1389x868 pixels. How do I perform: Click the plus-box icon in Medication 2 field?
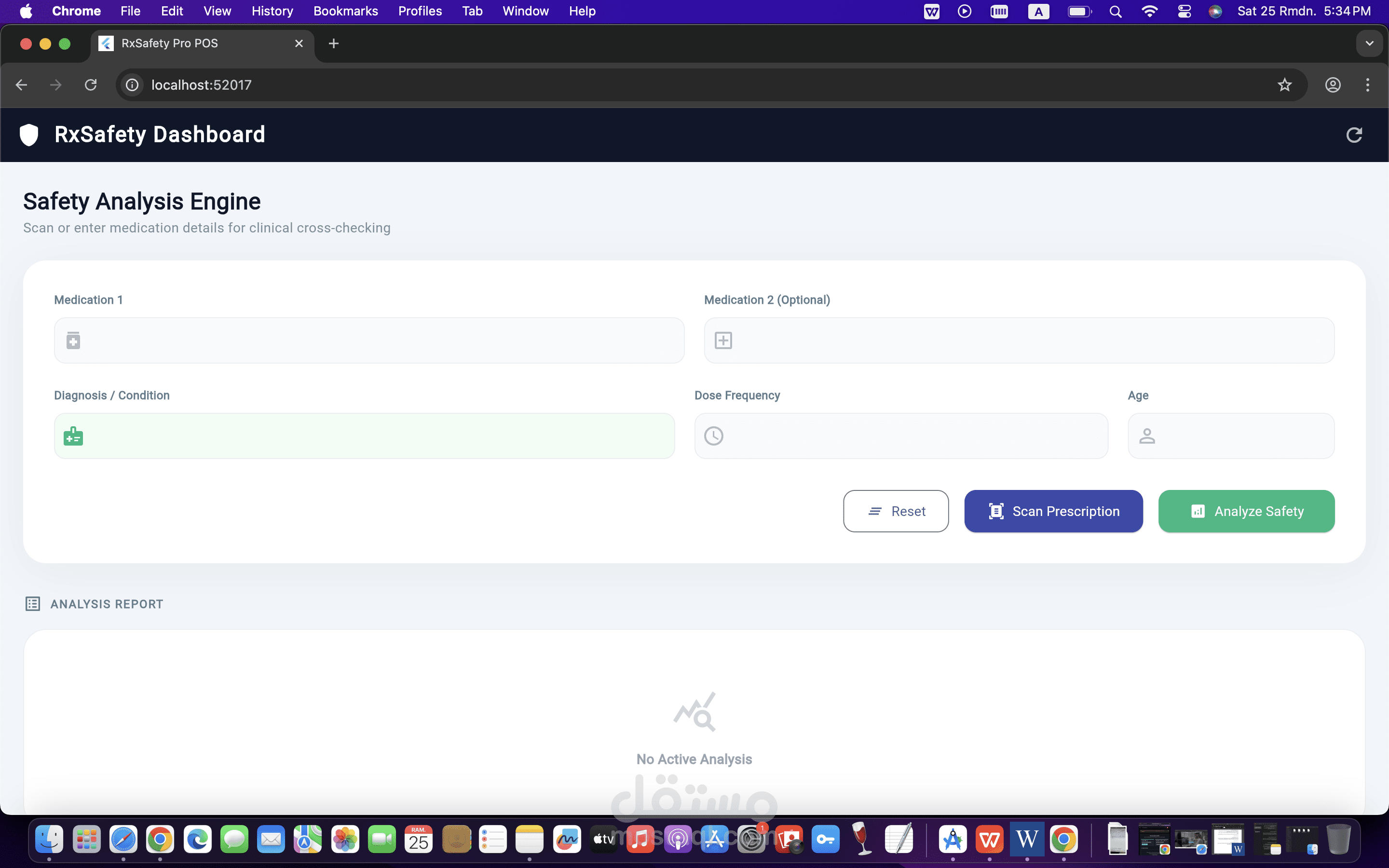723,340
